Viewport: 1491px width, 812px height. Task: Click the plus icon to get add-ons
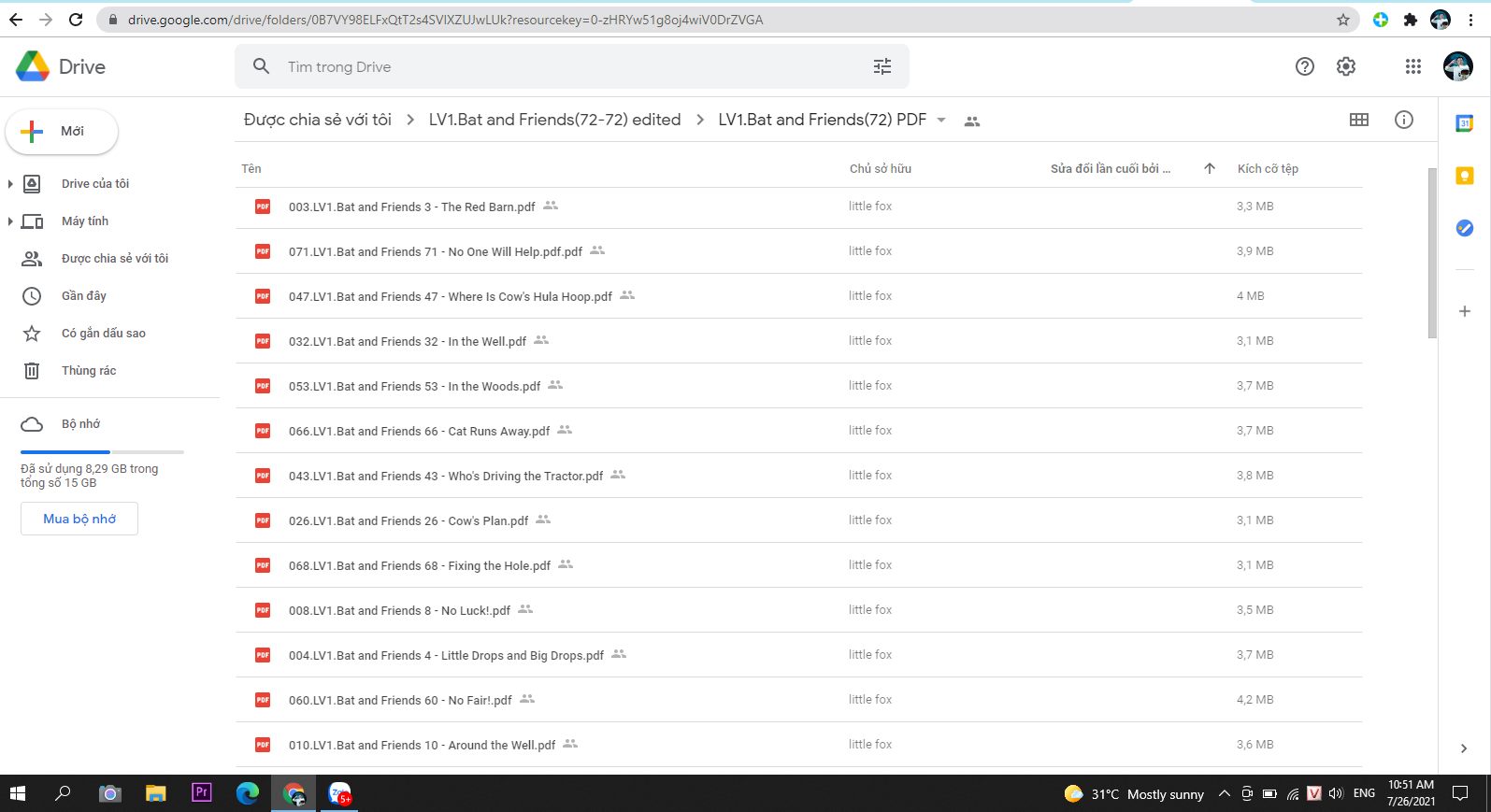pyautogui.click(x=1464, y=311)
